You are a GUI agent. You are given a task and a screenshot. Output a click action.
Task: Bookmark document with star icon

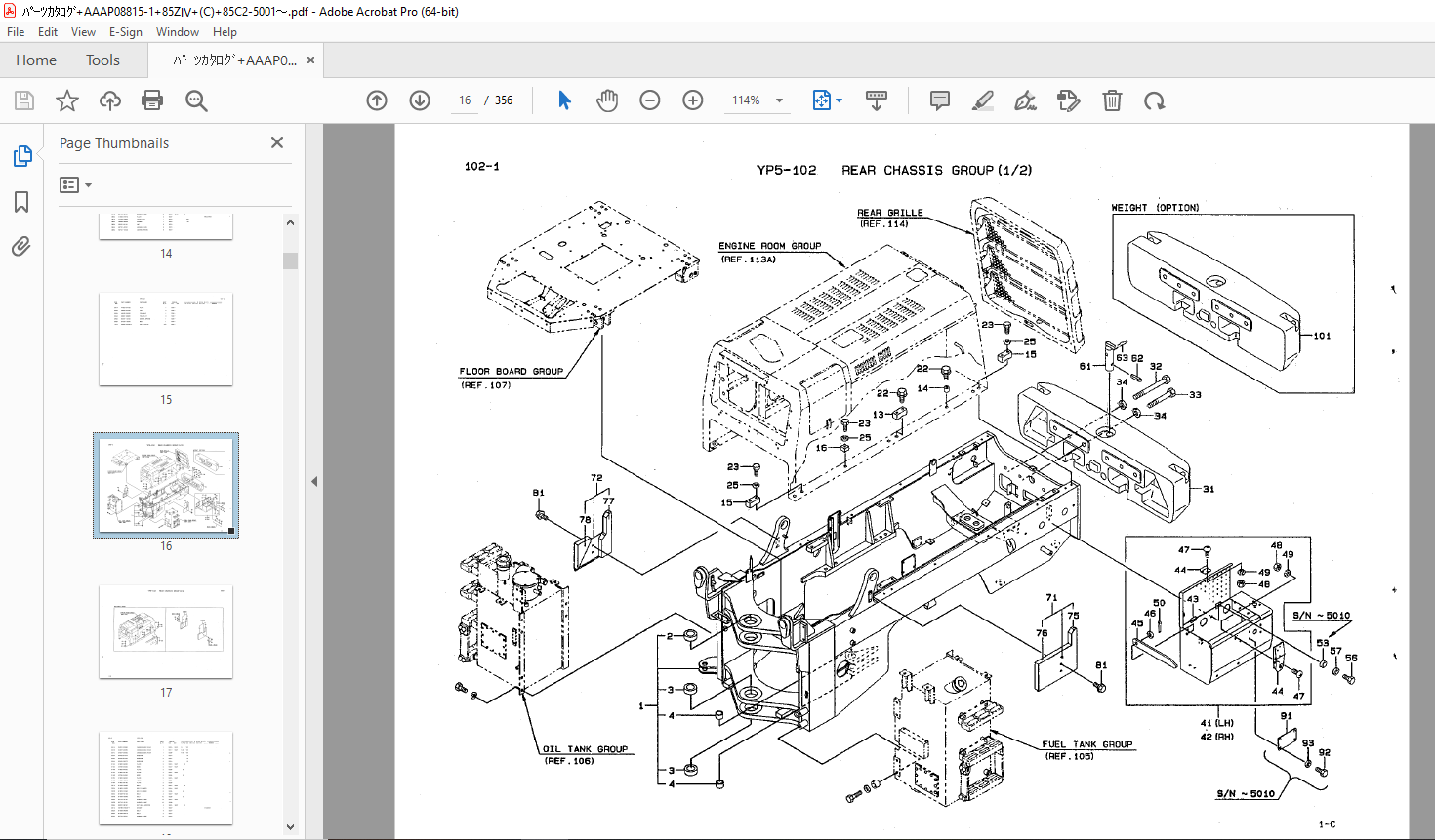point(67,100)
